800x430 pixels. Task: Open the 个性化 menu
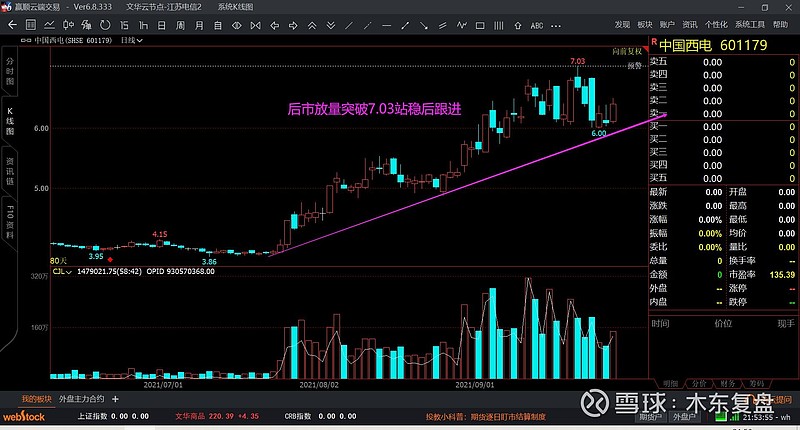pos(716,24)
